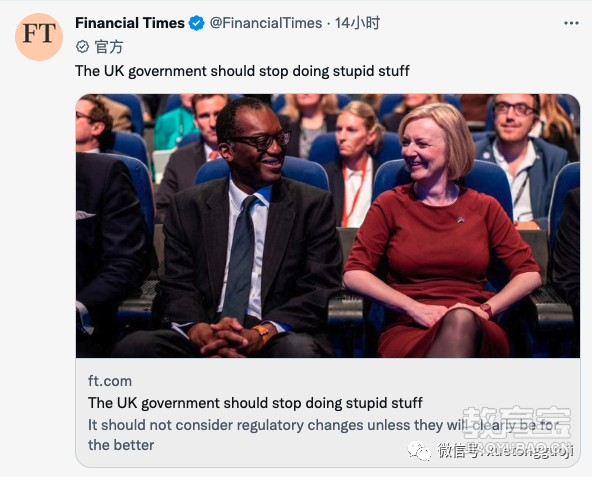
Task: Click the WeChat logo icon in watermark
Action: (x=419, y=451)
